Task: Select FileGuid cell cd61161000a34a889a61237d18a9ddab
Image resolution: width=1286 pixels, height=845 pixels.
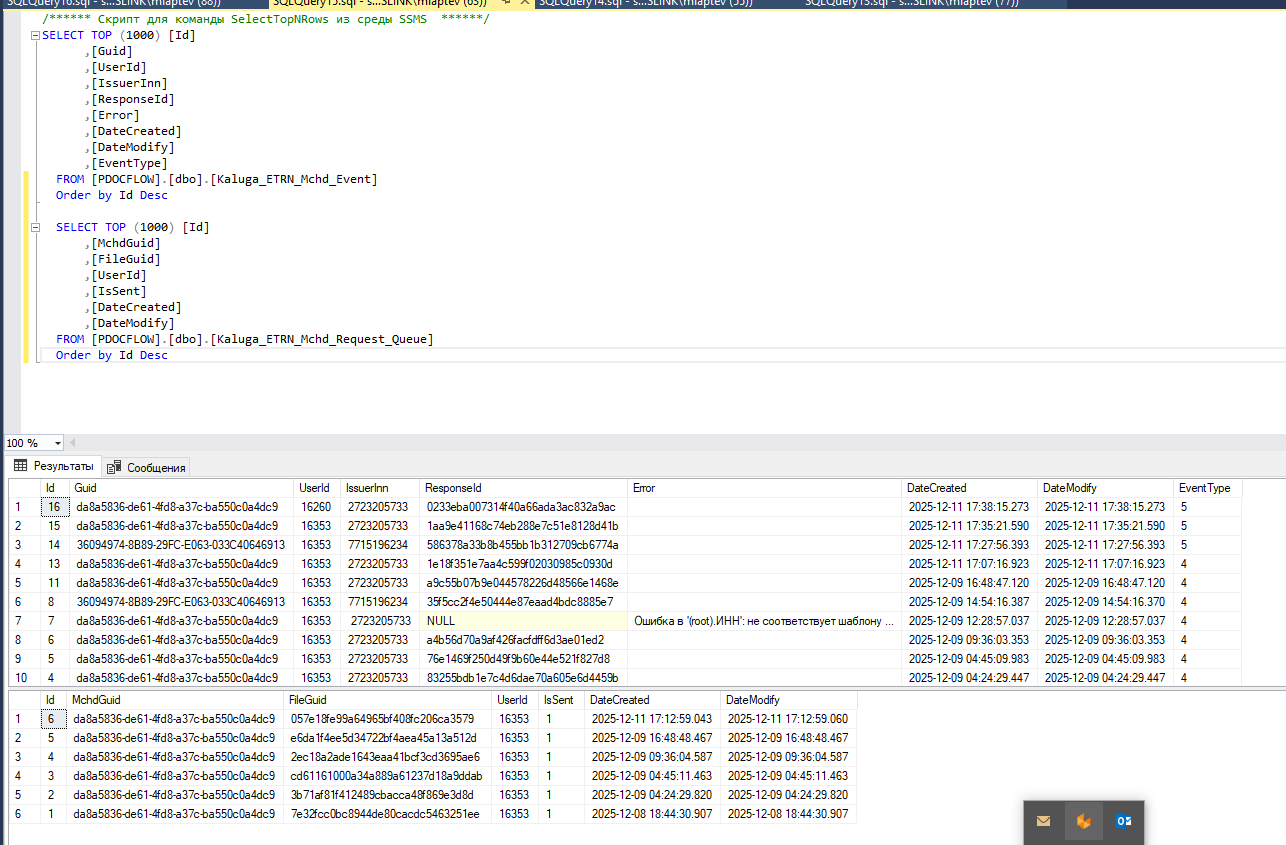Action: click(388, 776)
